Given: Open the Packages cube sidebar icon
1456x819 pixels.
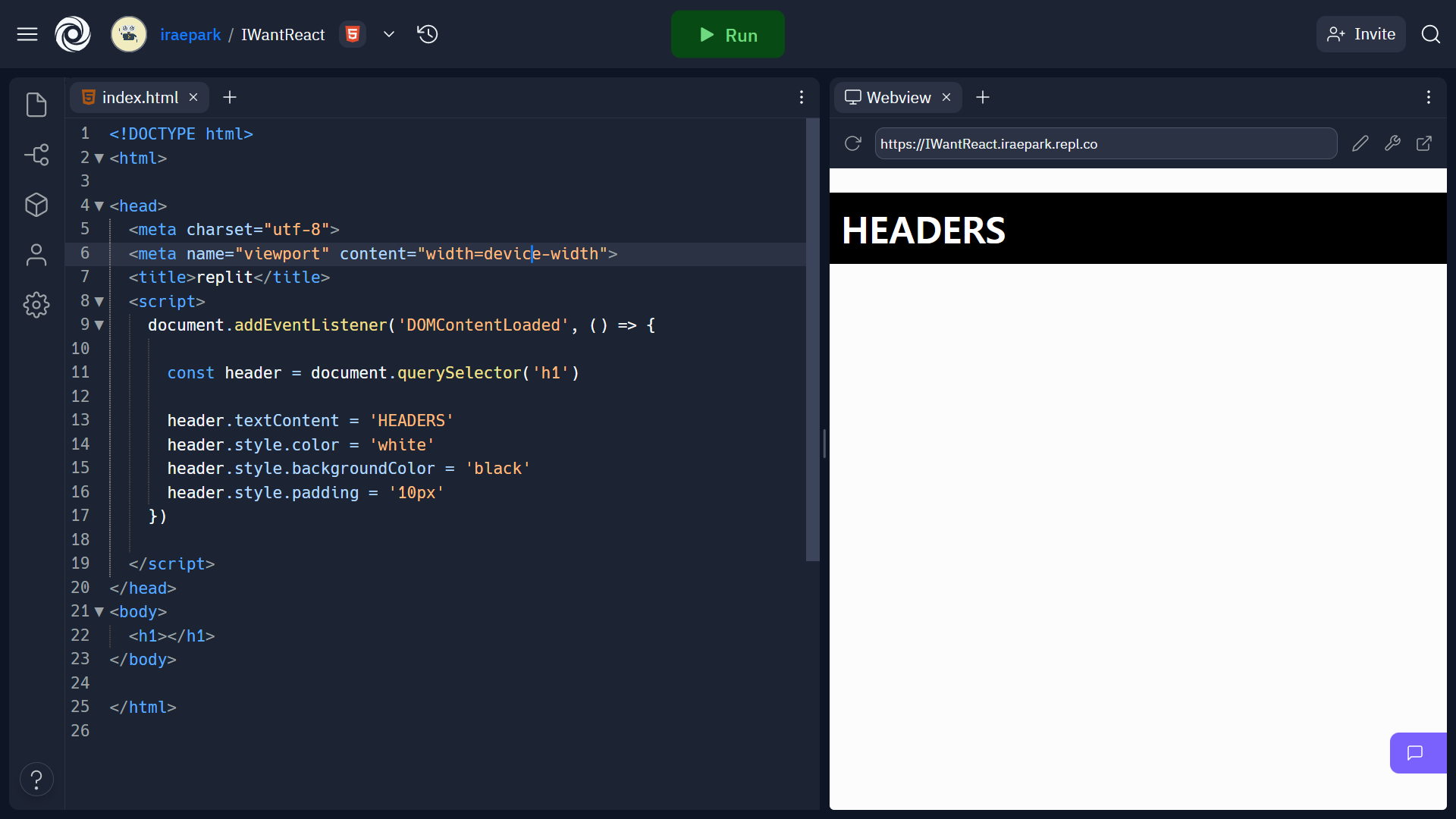Looking at the screenshot, I should pyautogui.click(x=36, y=205).
